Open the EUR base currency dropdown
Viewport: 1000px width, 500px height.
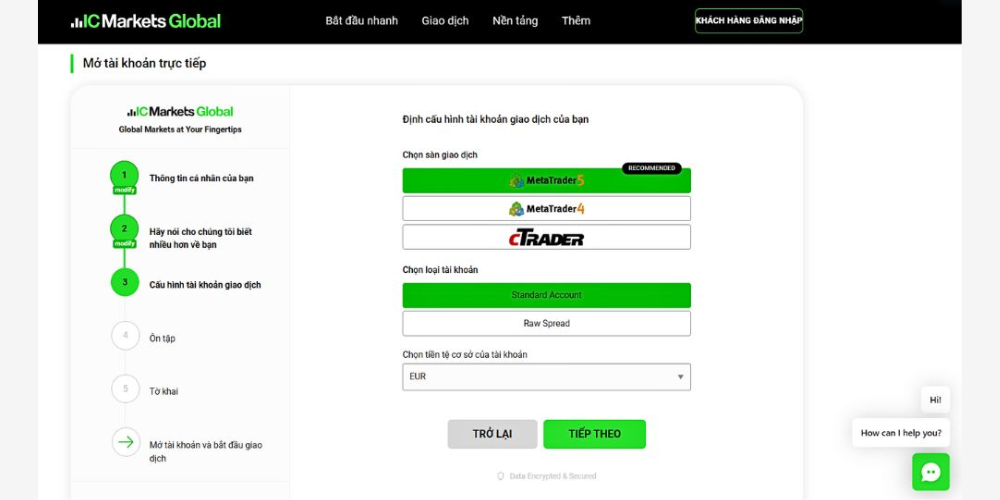(x=546, y=377)
